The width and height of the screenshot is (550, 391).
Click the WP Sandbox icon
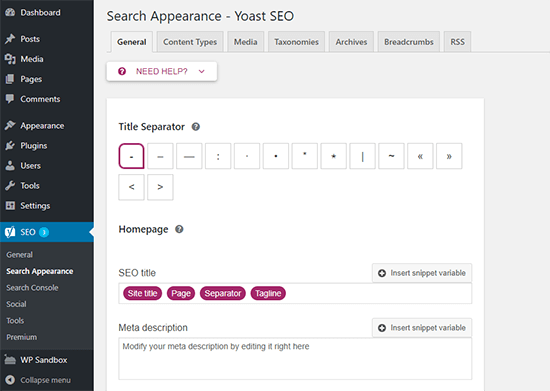(x=10, y=360)
